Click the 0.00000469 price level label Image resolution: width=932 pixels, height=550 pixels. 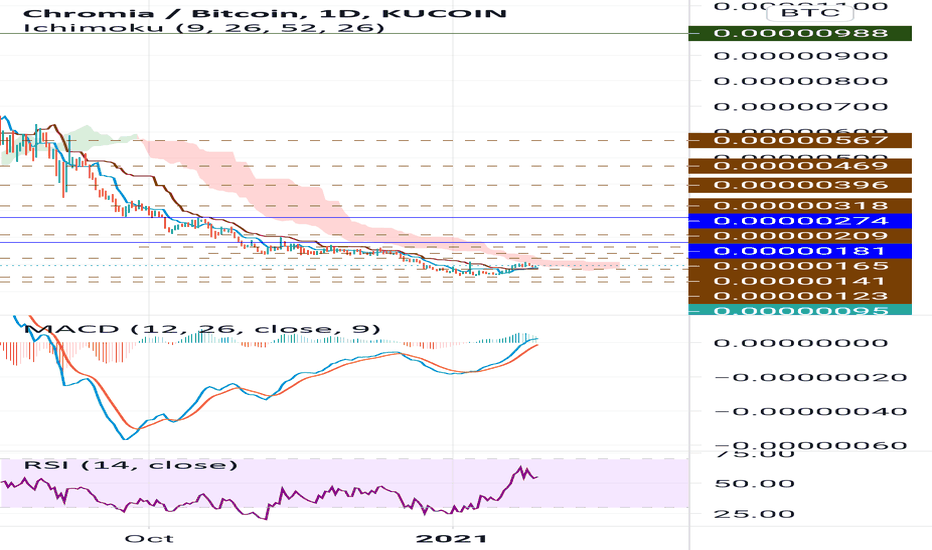800,166
